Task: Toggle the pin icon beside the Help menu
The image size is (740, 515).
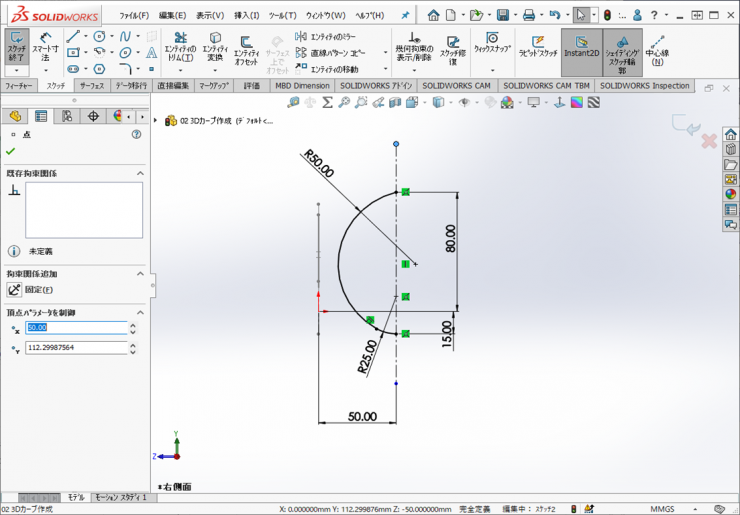Action: tap(404, 16)
